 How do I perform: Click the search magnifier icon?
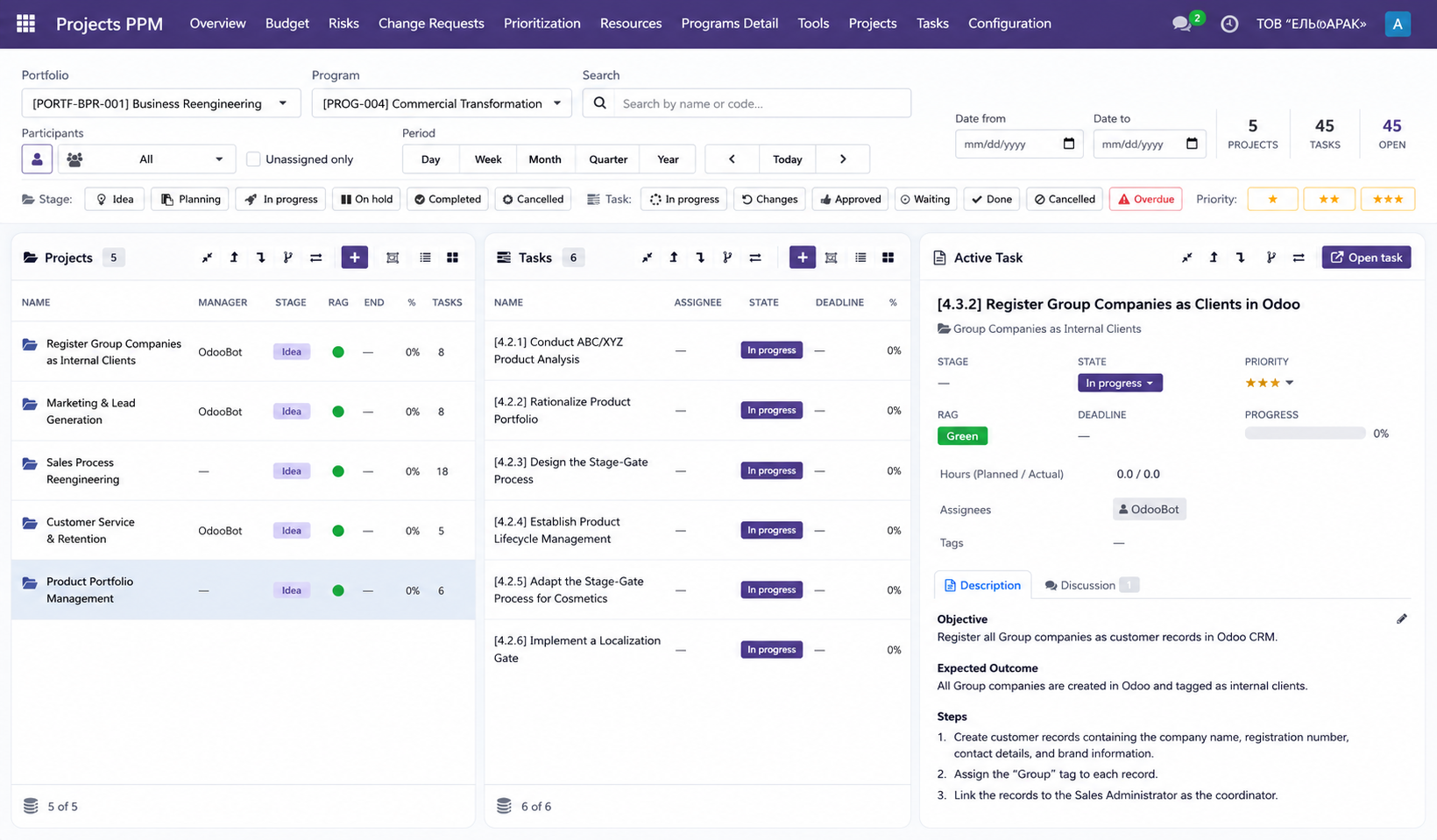tap(599, 103)
